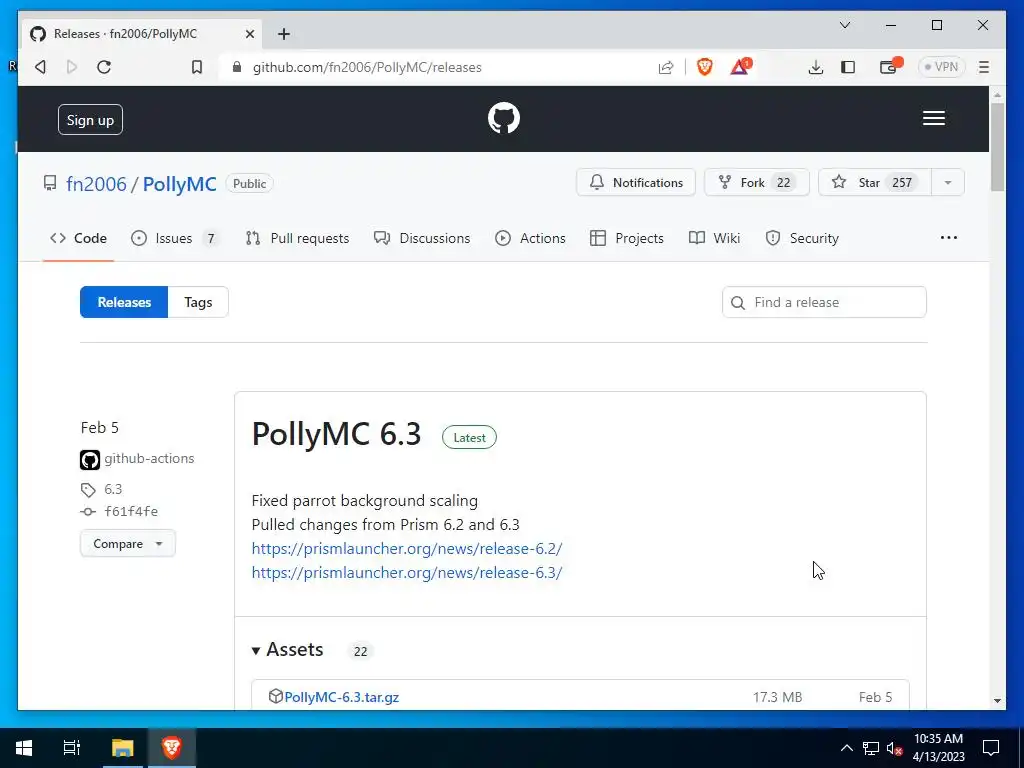This screenshot has width=1024, height=768.
Task: Open the Compare dropdown
Action: coord(128,544)
